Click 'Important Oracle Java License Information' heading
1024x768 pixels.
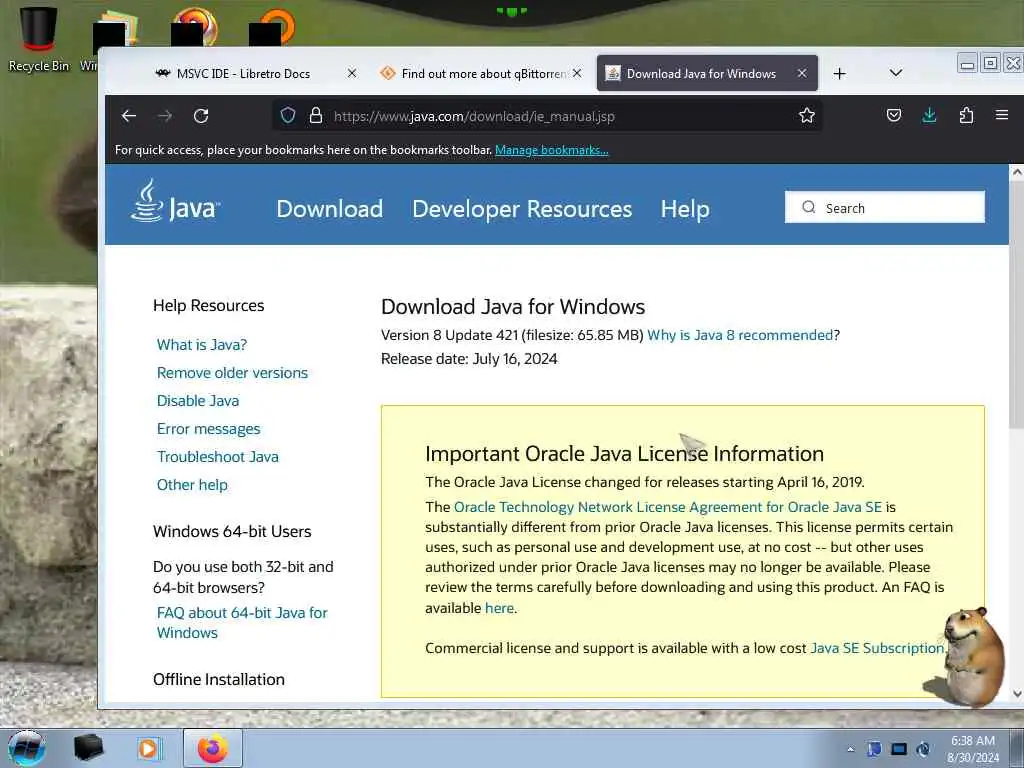click(x=624, y=454)
